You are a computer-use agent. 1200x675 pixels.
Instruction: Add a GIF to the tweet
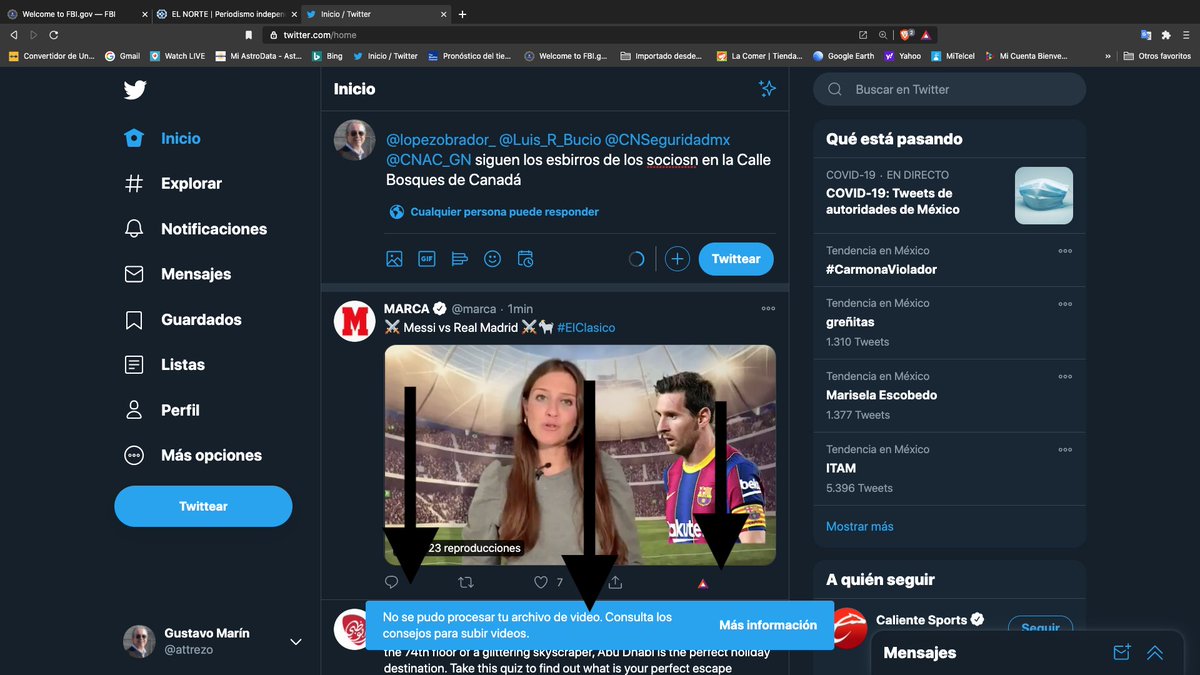pos(427,259)
